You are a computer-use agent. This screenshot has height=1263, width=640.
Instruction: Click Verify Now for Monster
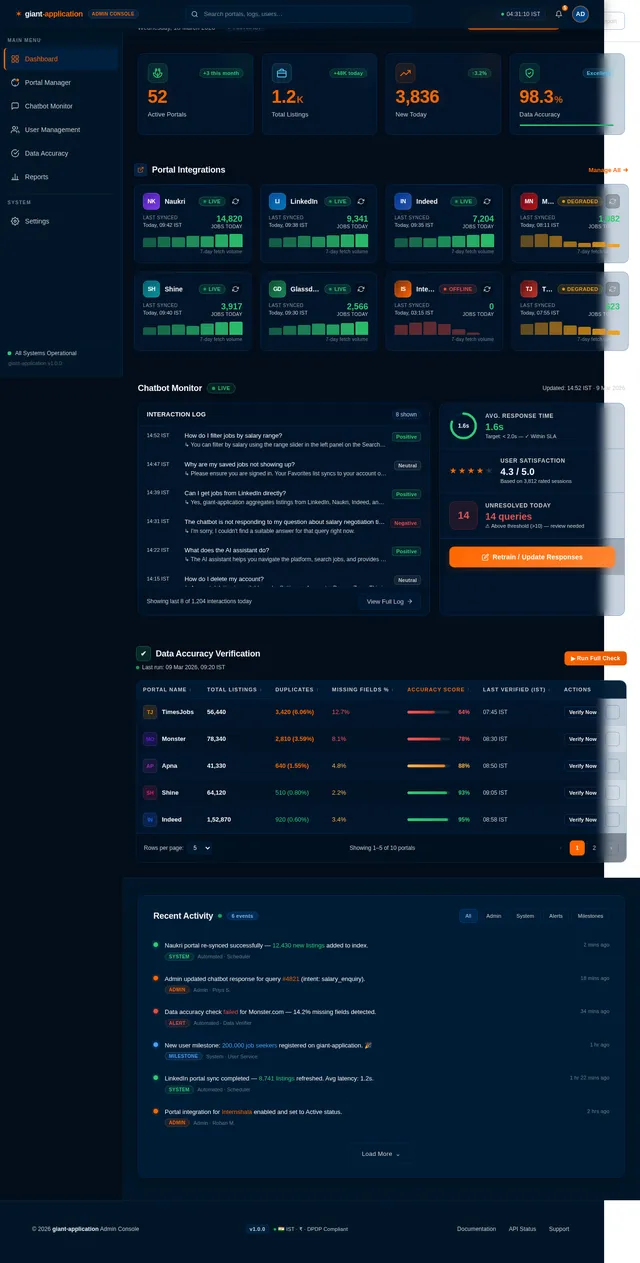coord(582,739)
